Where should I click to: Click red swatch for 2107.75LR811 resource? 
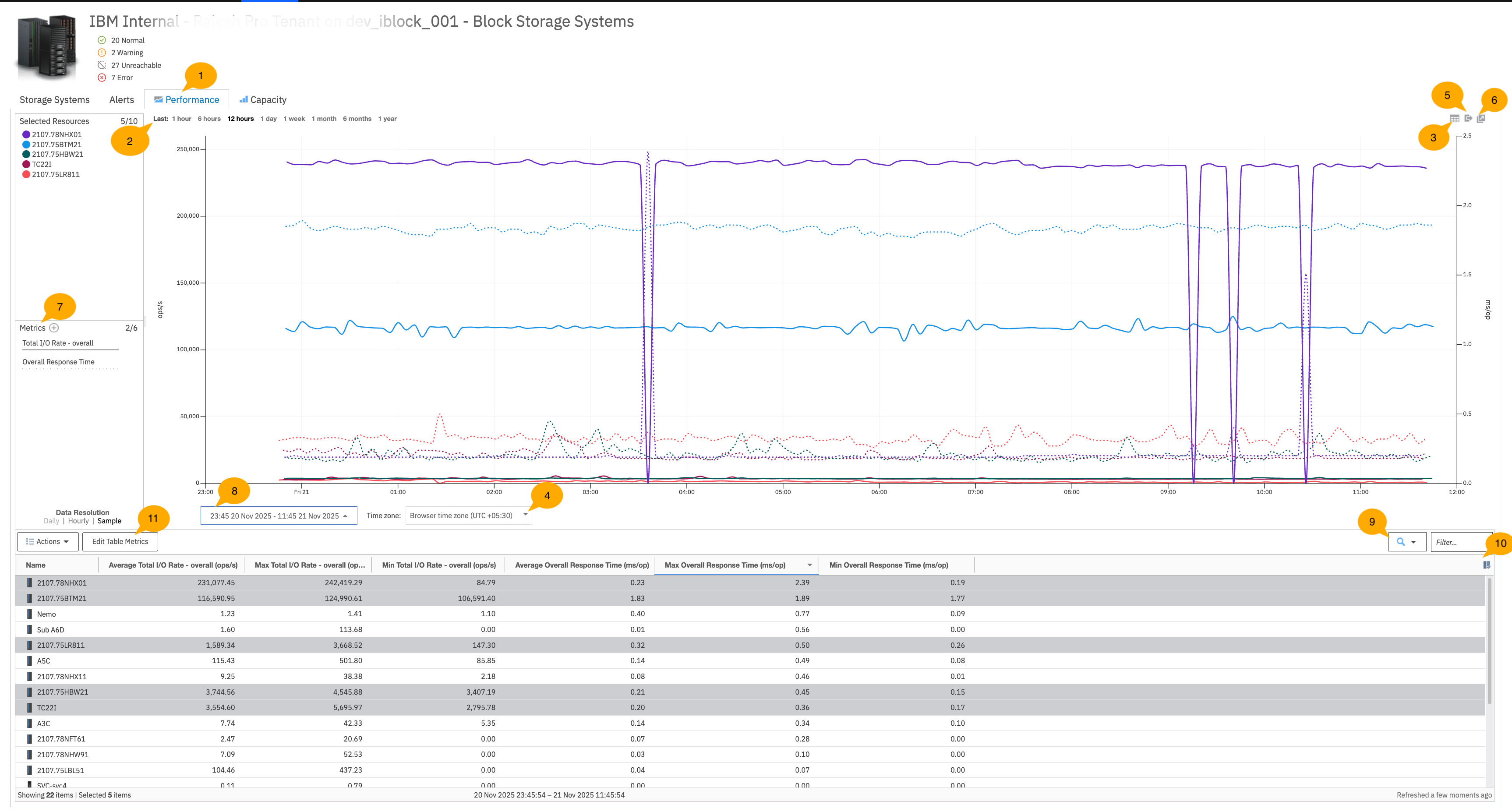tap(26, 174)
